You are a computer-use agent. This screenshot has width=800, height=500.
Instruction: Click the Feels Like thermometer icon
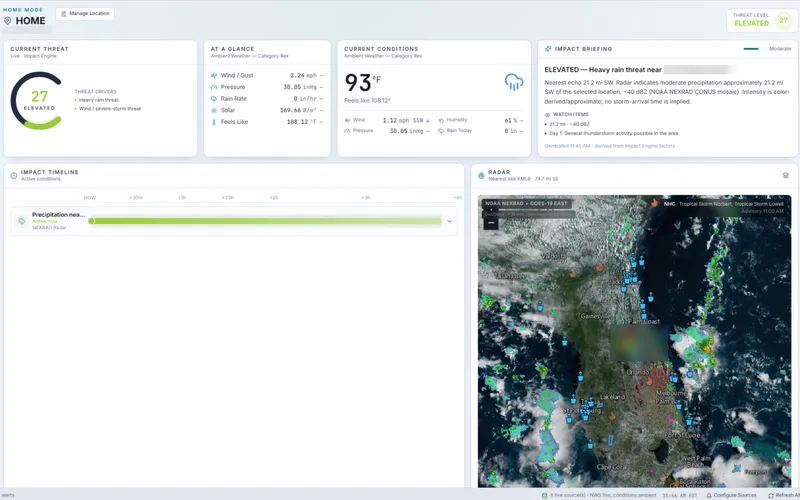pyautogui.click(x=214, y=122)
